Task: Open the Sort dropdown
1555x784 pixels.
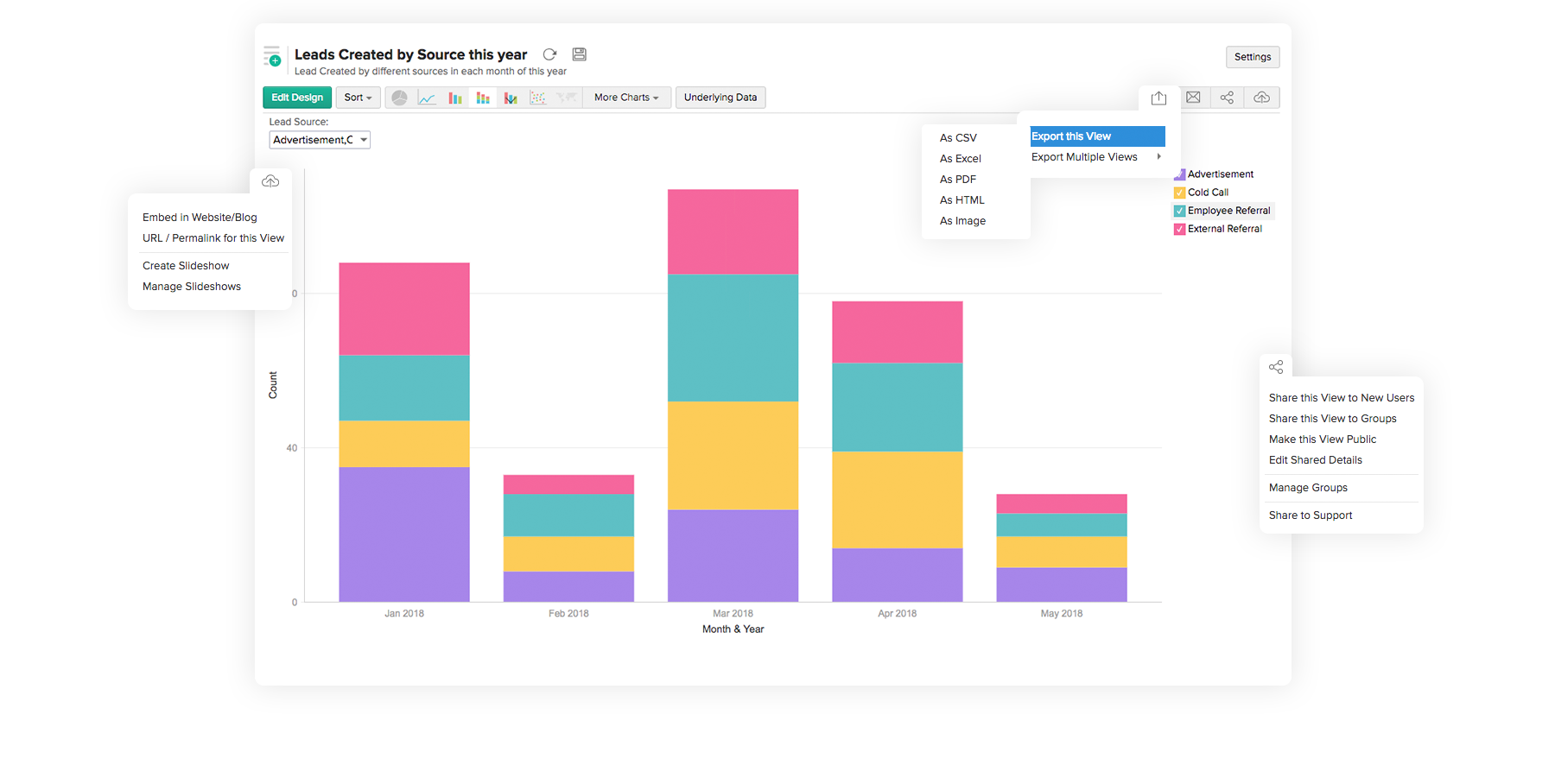Action: pos(358,98)
